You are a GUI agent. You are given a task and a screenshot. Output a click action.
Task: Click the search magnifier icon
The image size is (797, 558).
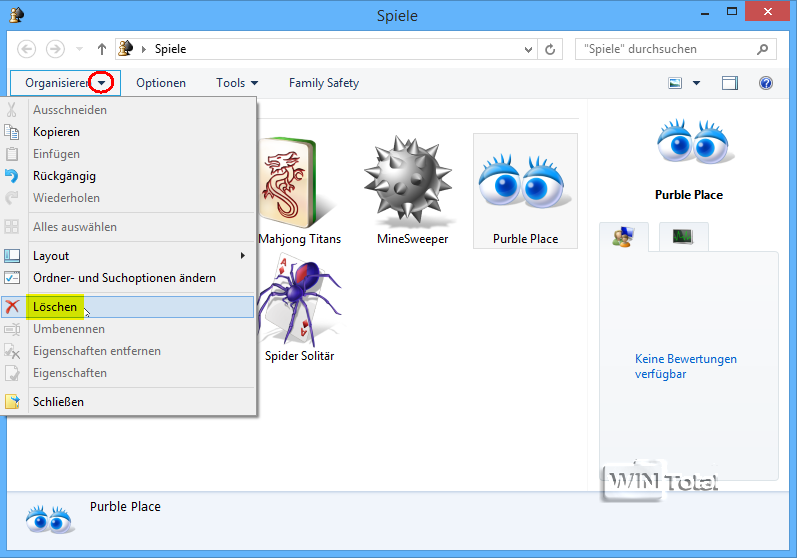(762, 49)
